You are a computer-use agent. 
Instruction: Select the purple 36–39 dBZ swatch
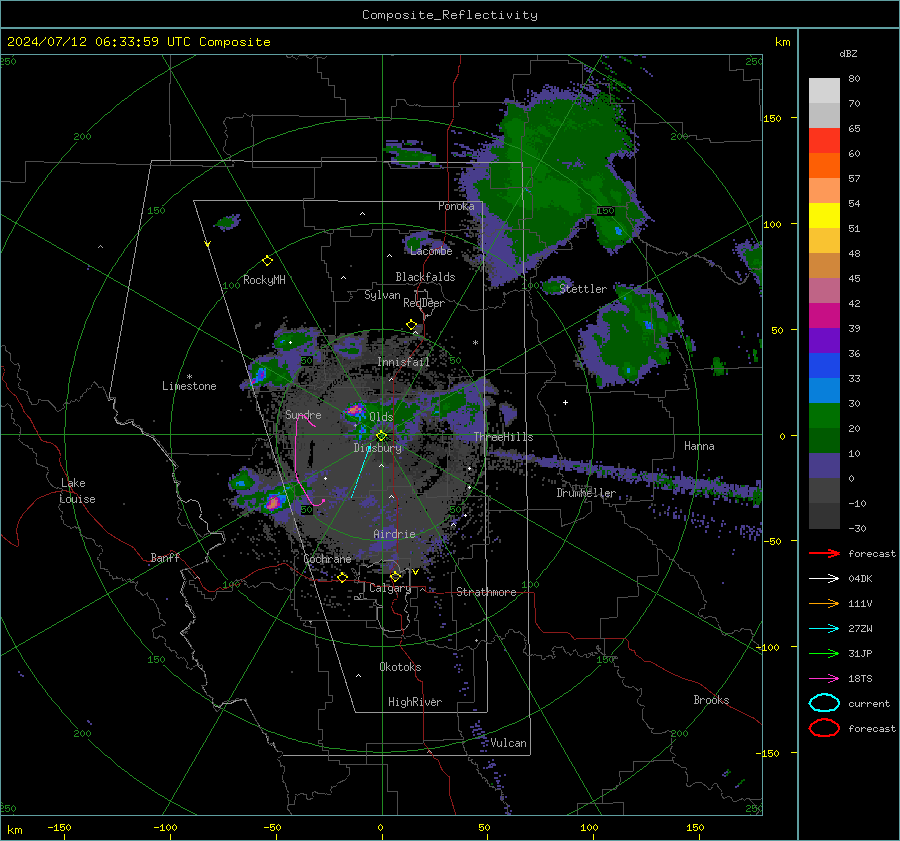pyautogui.click(x=824, y=341)
